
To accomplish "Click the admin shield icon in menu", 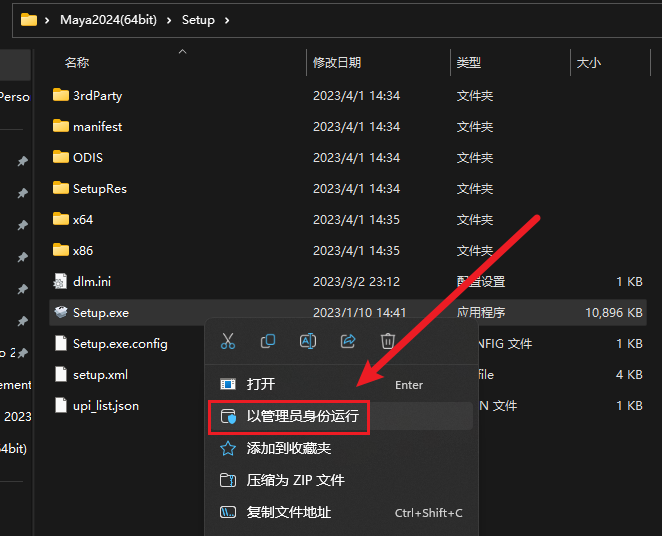I will point(228,417).
